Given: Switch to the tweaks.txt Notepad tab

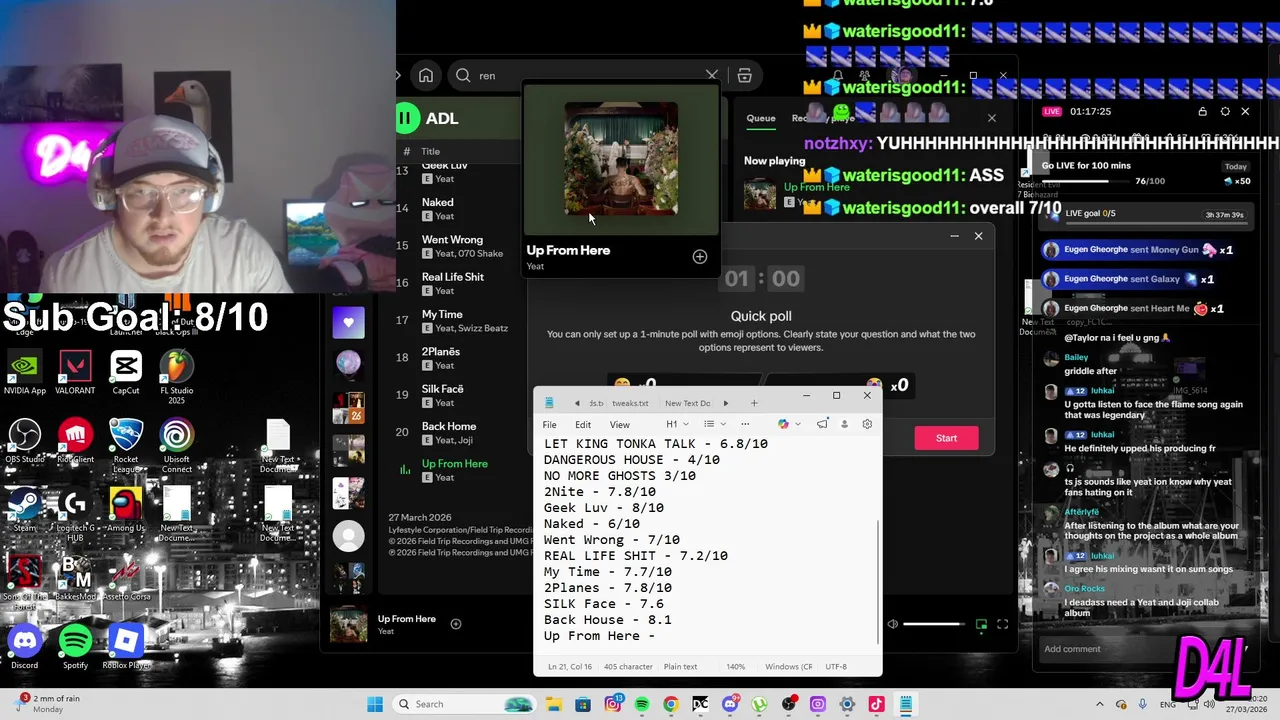Looking at the screenshot, I should pyautogui.click(x=630, y=403).
